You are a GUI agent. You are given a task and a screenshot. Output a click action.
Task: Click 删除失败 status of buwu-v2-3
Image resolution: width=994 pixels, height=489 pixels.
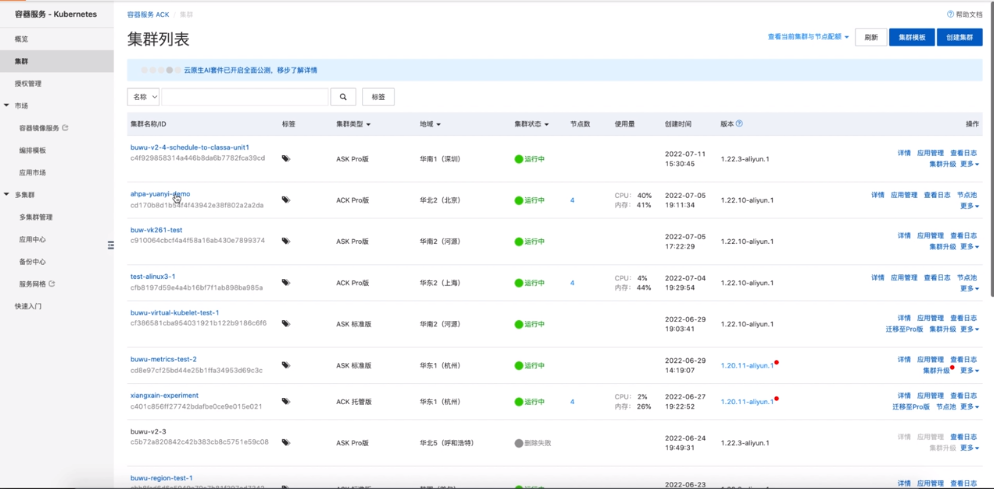(x=533, y=443)
